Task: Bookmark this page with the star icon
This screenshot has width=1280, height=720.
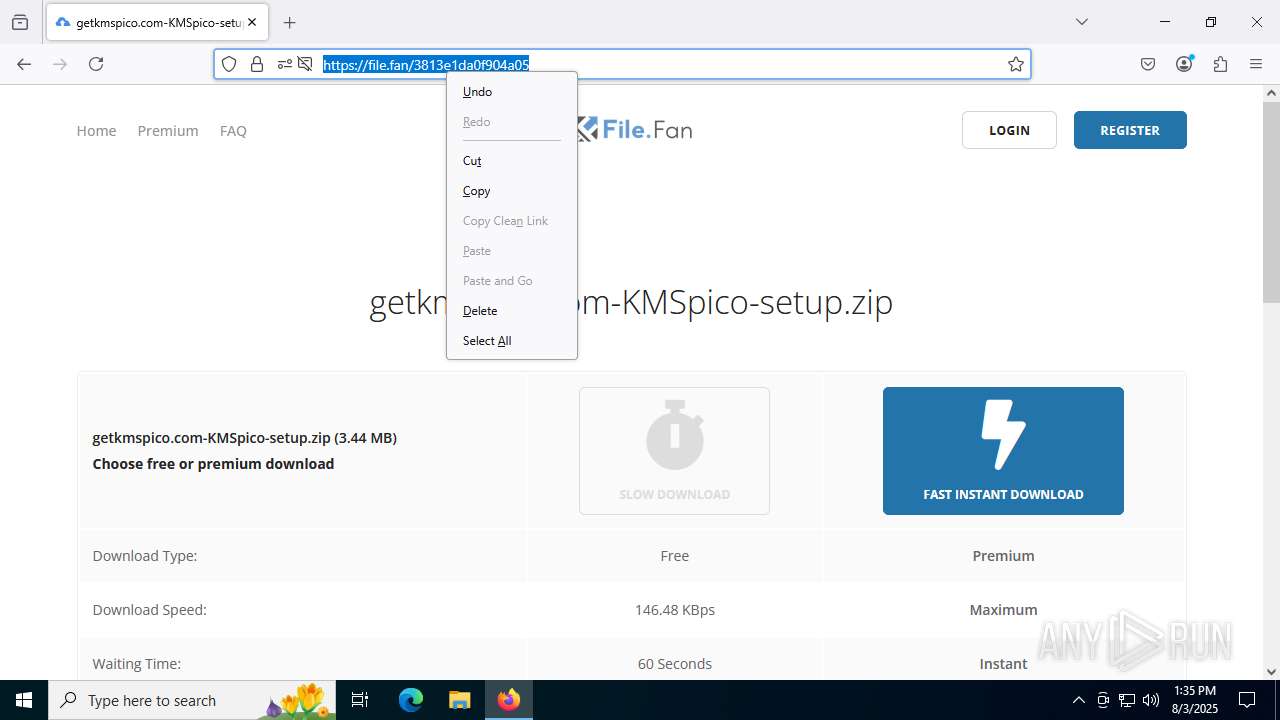Action: tap(1016, 64)
